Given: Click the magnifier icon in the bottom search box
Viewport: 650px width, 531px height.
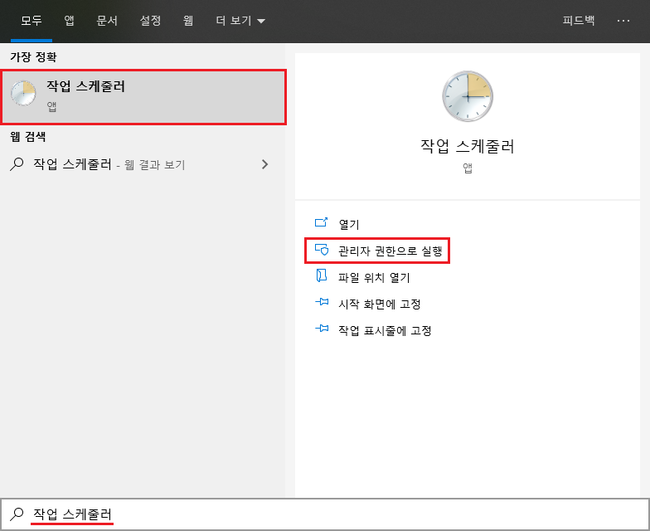Looking at the screenshot, I should (16, 514).
